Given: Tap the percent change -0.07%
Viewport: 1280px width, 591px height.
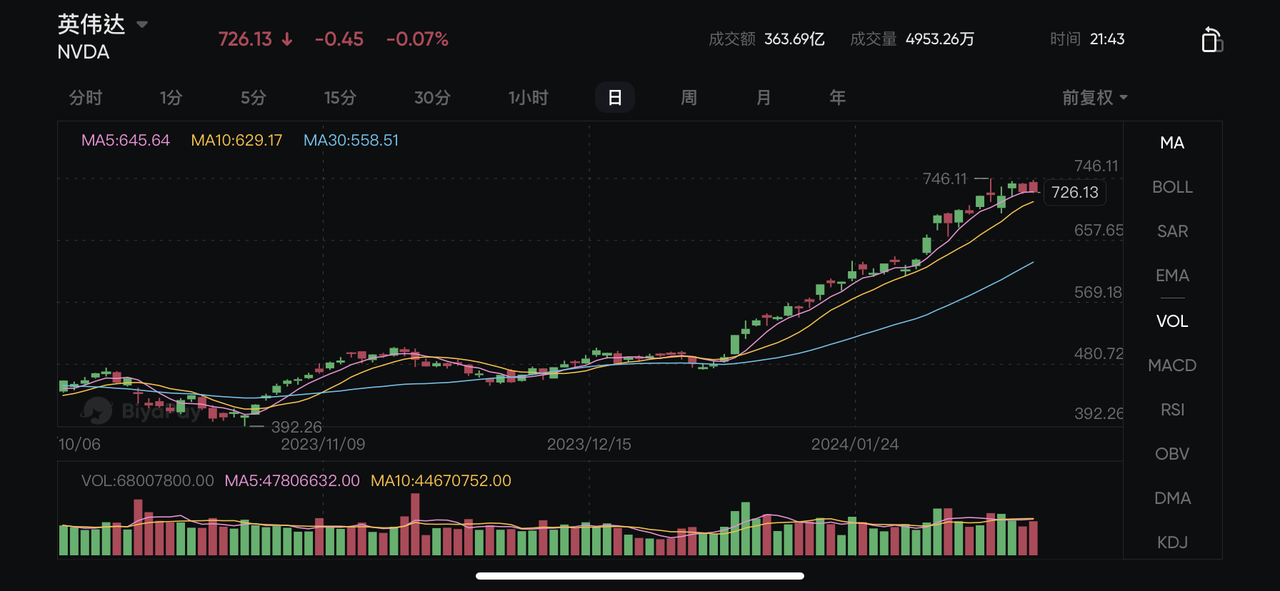Looking at the screenshot, I should (417, 39).
